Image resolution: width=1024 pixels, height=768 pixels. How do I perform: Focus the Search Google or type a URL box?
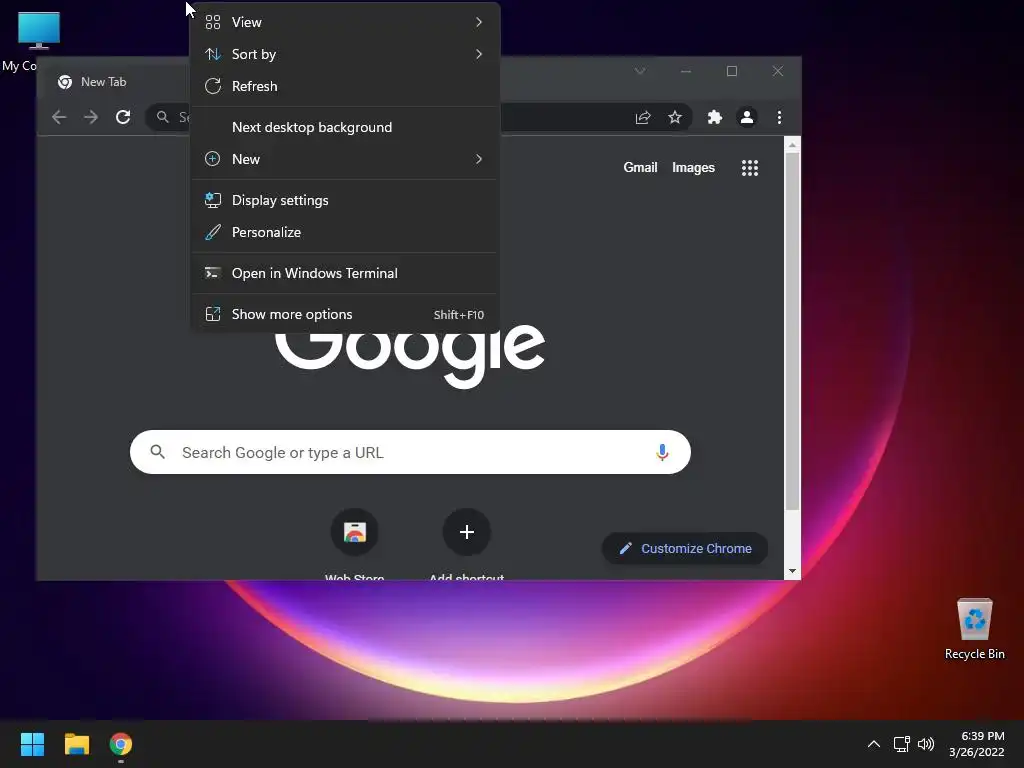coord(410,452)
